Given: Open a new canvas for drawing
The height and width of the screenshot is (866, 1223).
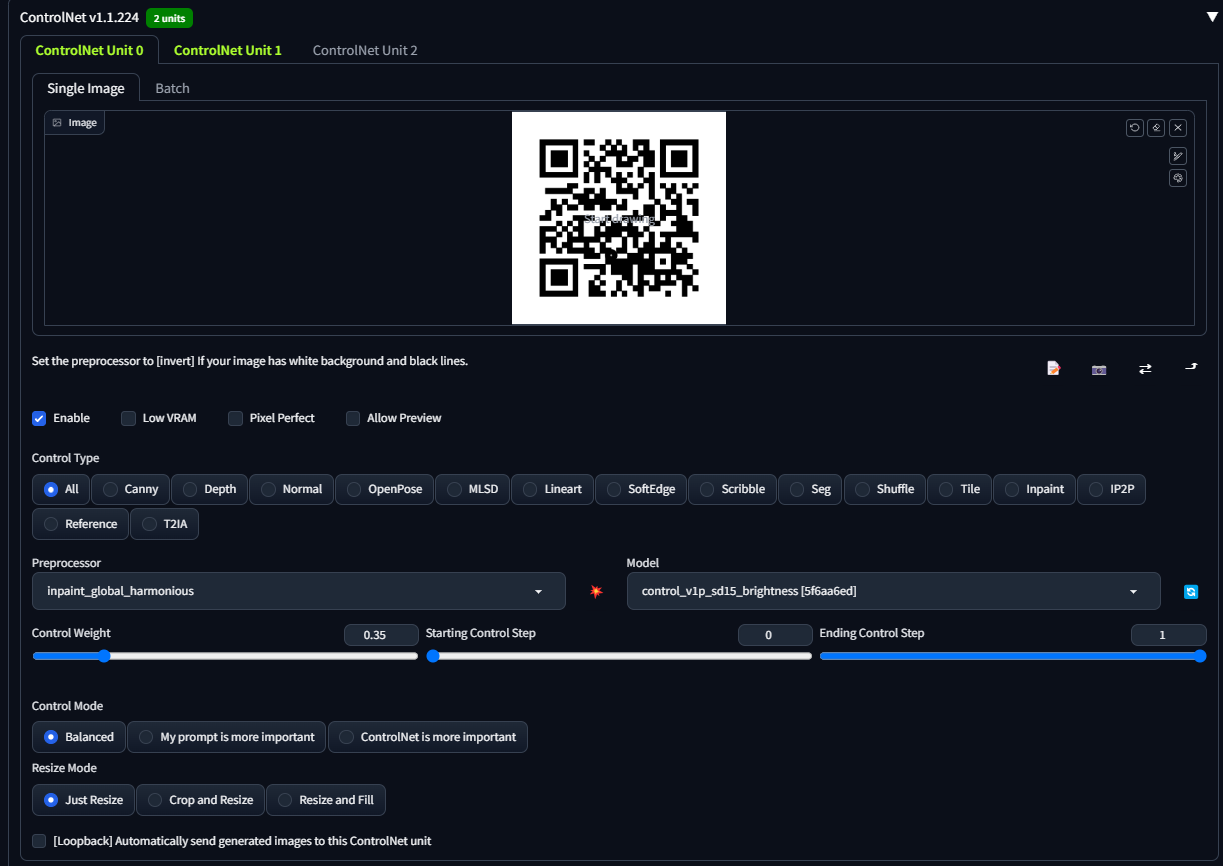Looking at the screenshot, I should pos(1053,368).
